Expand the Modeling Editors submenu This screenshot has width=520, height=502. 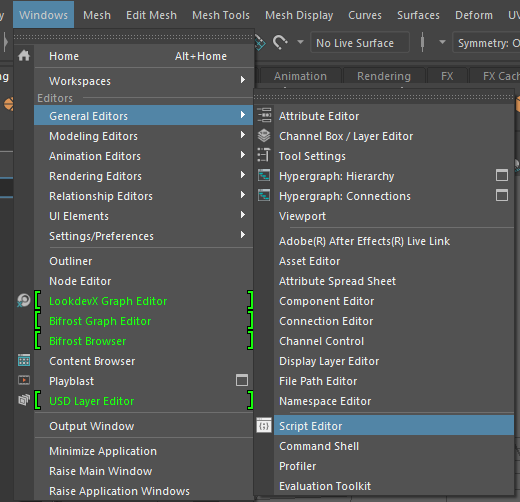click(x=144, y=135)
